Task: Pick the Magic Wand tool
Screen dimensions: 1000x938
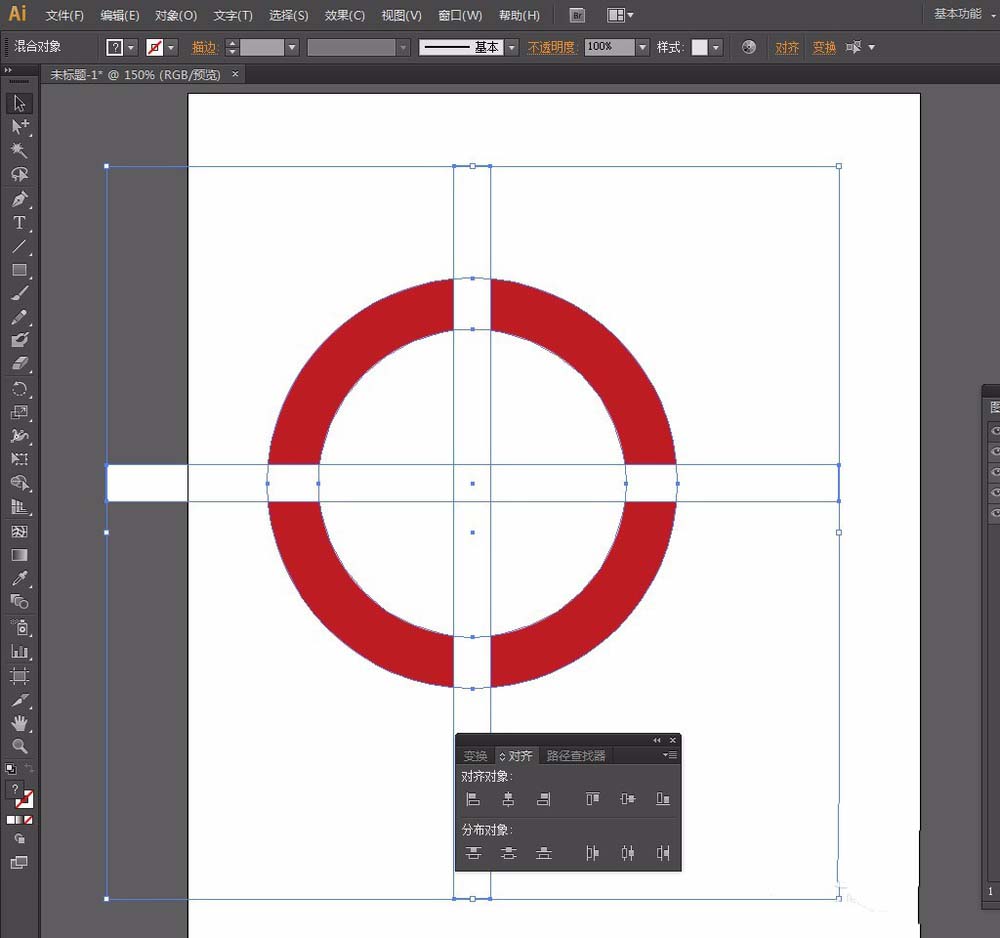Action: coord(19,150)
